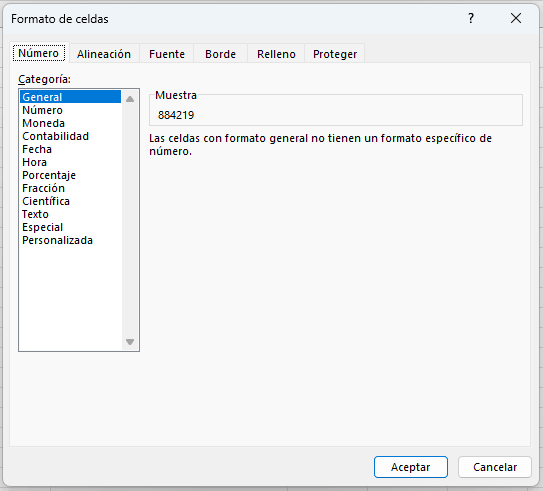Go to the Borde tab

click(220, 54)
